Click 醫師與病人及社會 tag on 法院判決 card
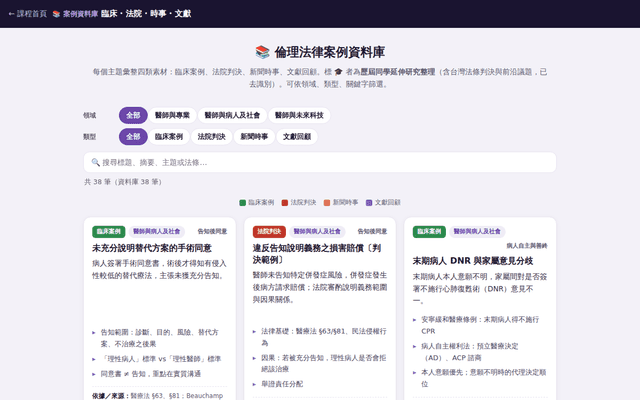Image resolution: width=640 pixels, height=400 pixels. click(317, 231)
